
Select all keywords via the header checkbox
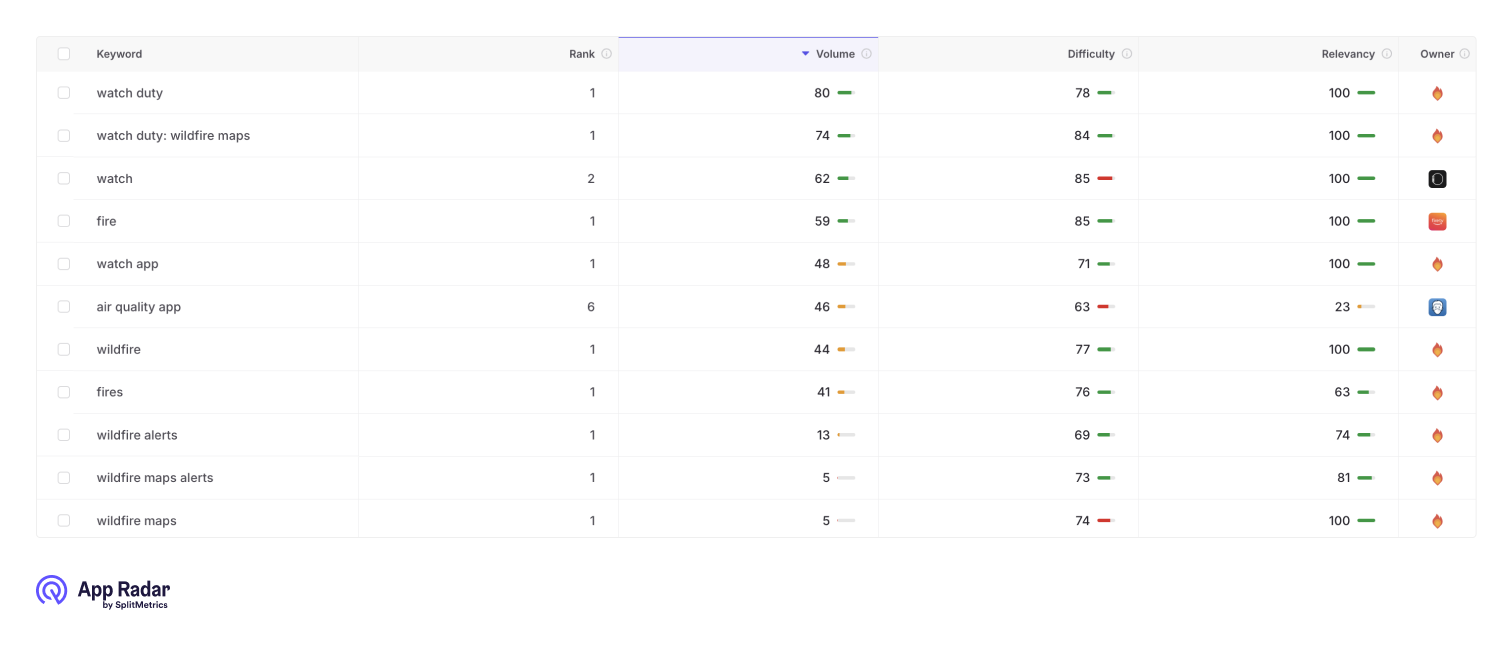tap(64, 54)
